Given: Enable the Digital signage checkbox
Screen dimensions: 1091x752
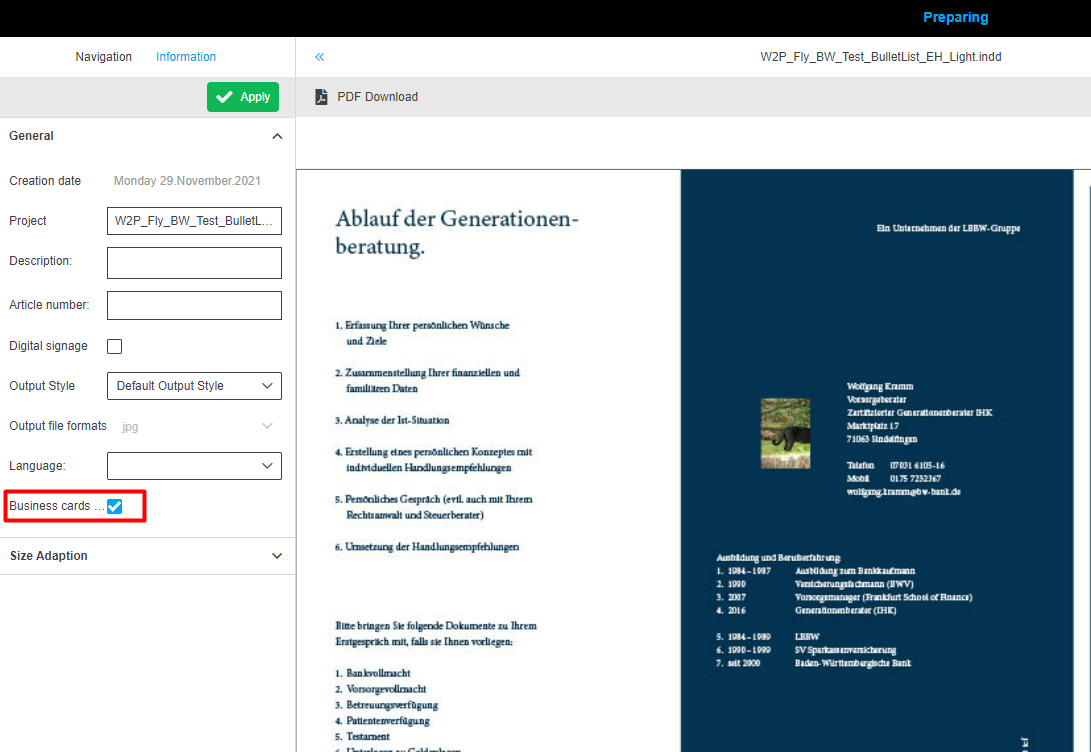Looking at the screenshot, I should coord(115,346).
